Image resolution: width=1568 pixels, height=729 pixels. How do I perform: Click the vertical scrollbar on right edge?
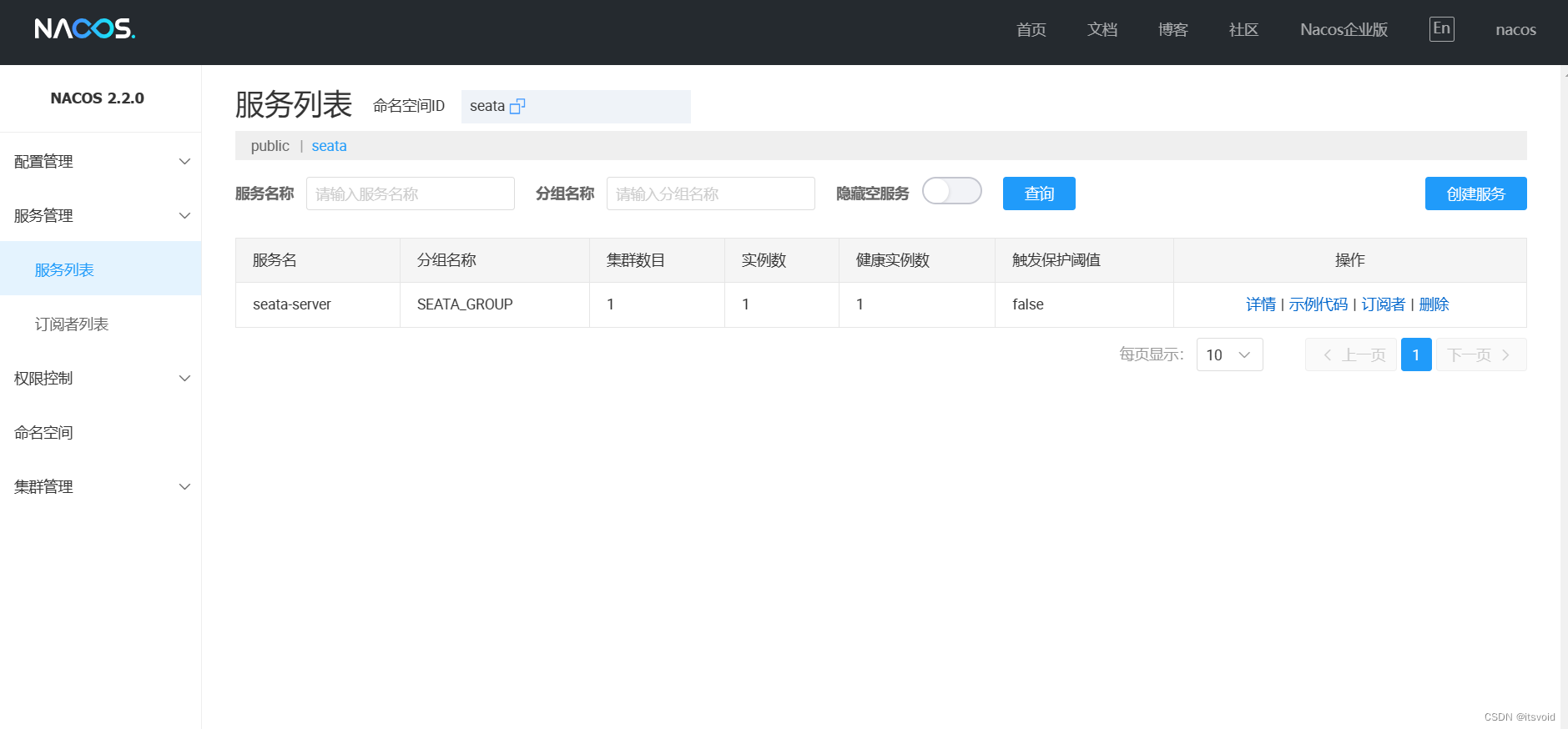pyautogui.click(x=1564, y=397)
